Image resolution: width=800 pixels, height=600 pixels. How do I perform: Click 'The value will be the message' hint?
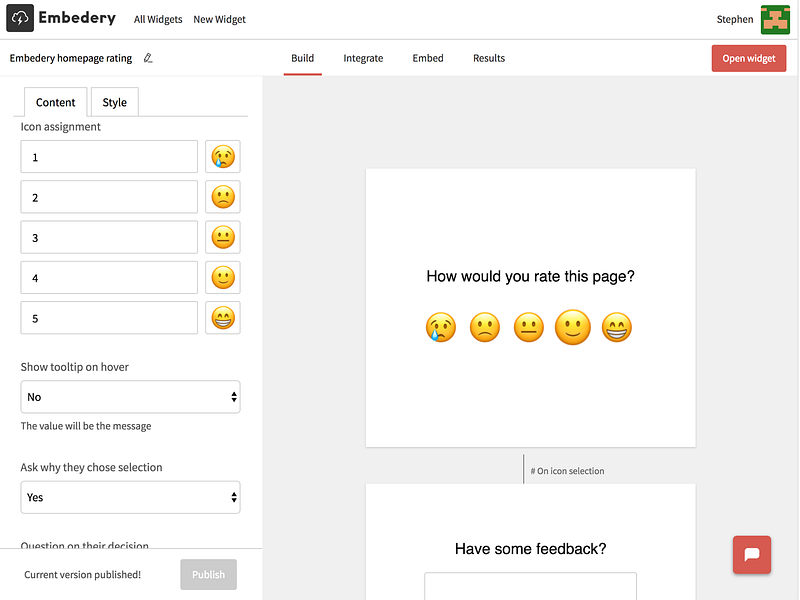coord(86,426)
